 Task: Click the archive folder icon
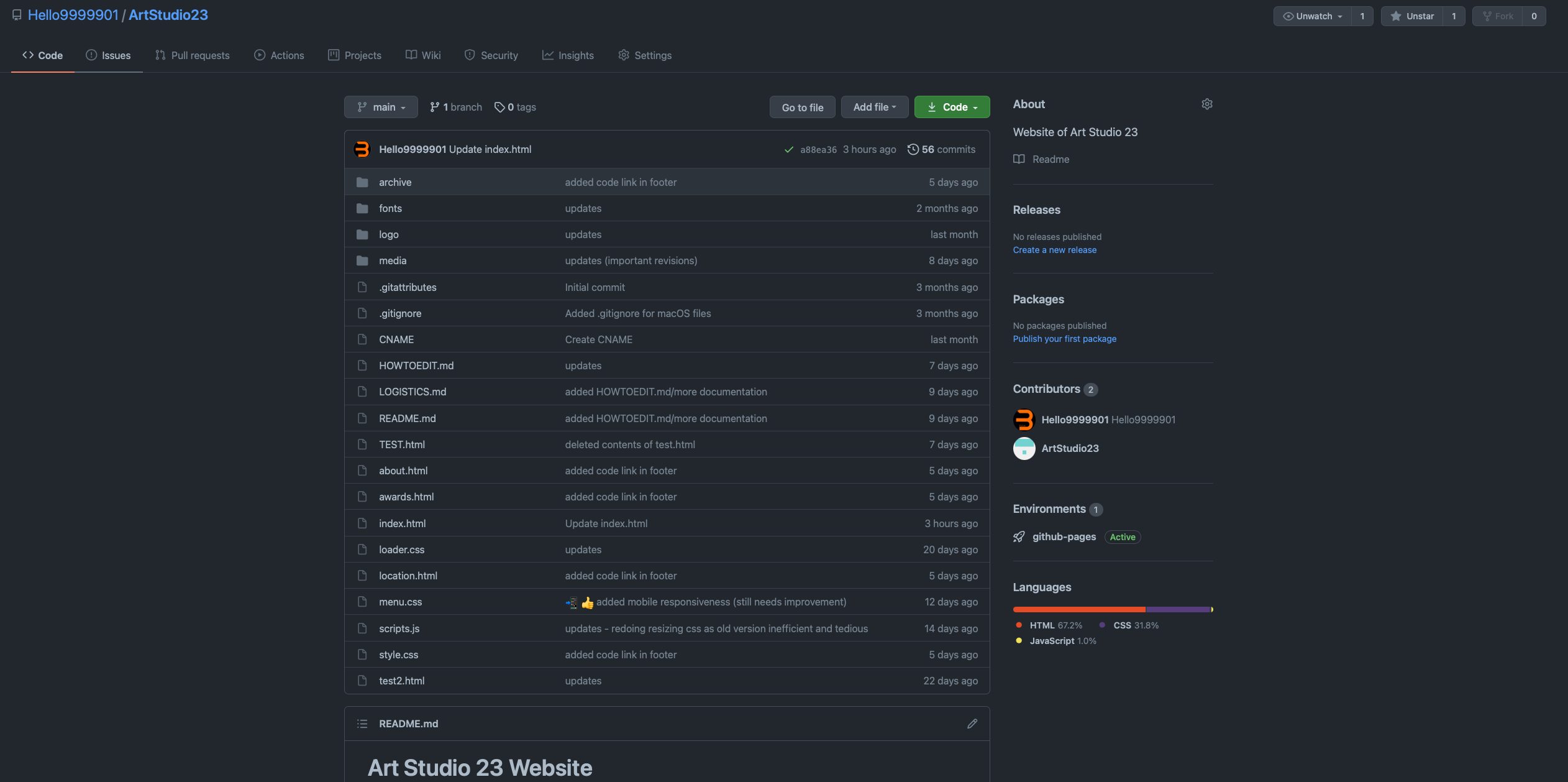tap(362, 182)
